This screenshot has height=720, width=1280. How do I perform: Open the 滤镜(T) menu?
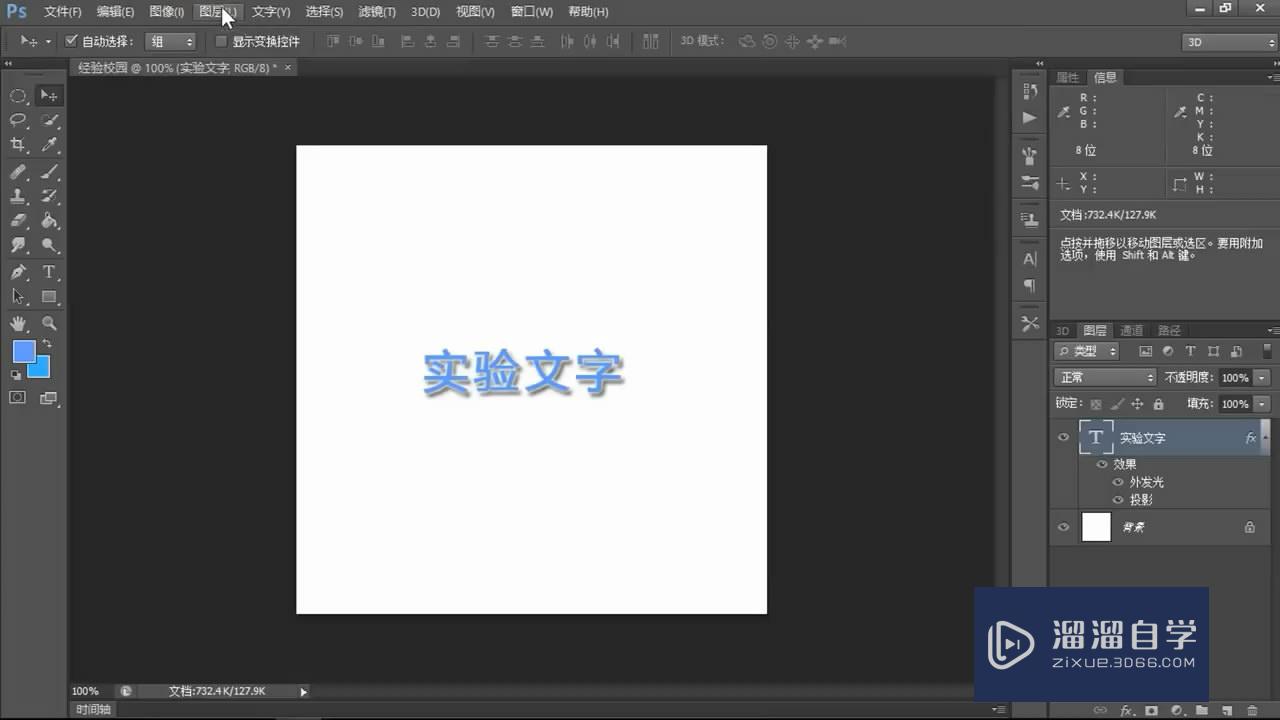377,12
